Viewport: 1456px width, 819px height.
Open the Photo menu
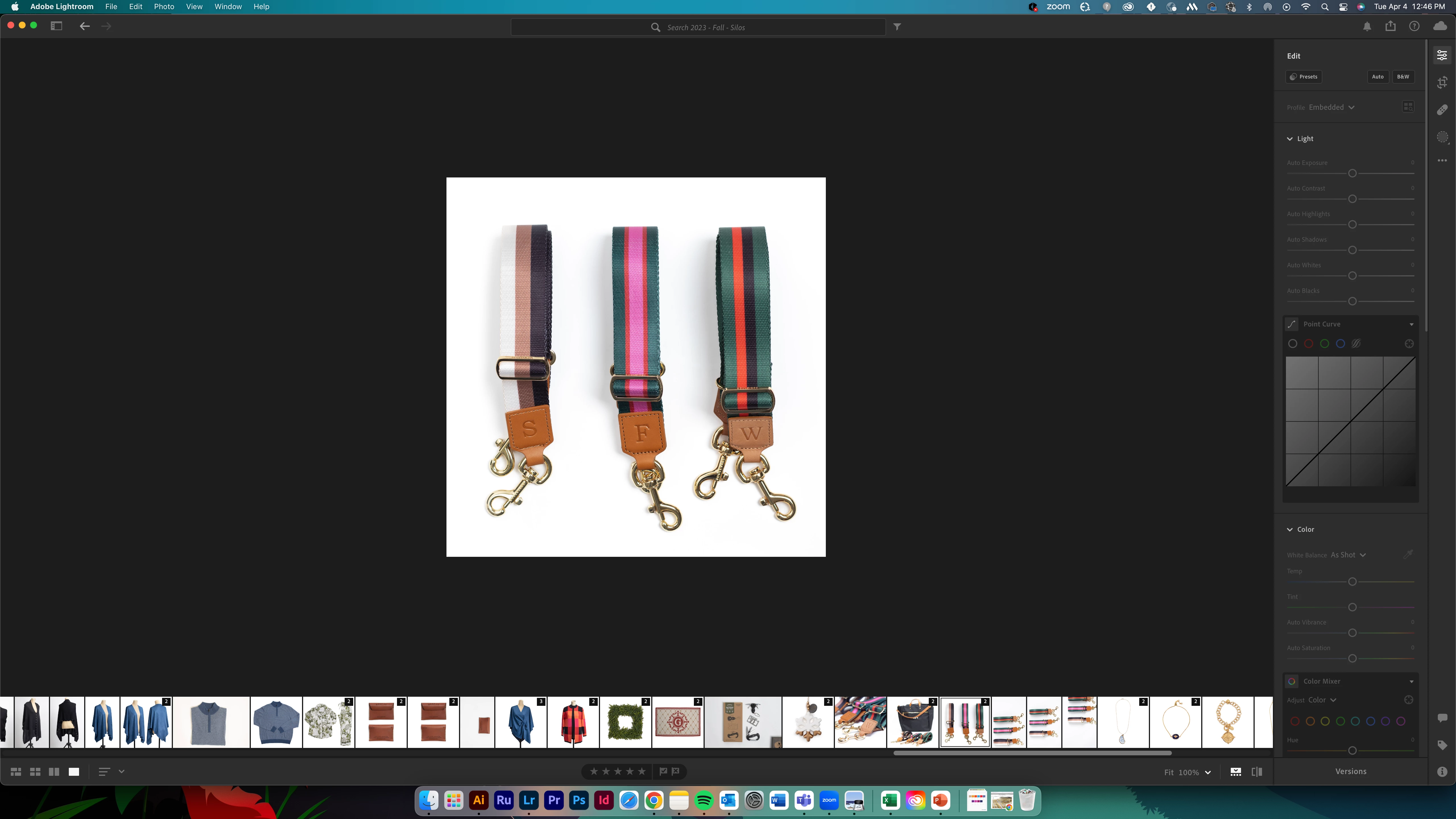pyautogui.click(x=164, y=7)
